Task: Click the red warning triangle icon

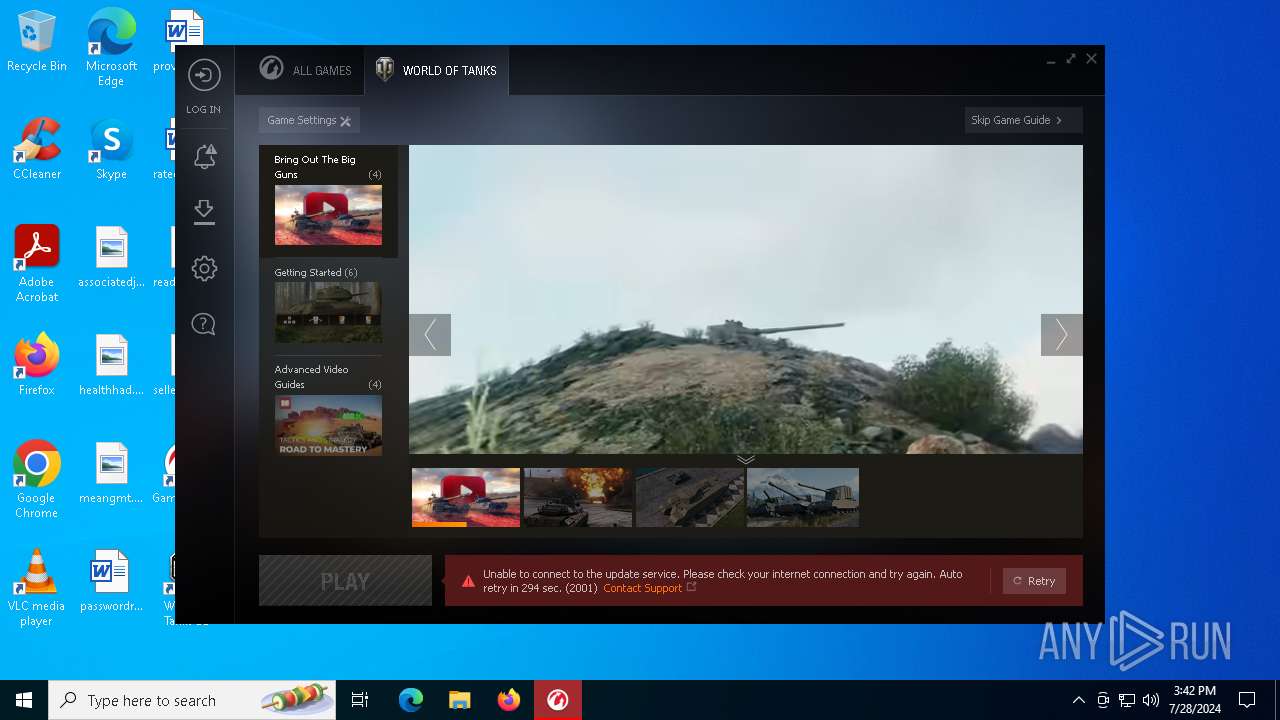Action: coord(468,581)
